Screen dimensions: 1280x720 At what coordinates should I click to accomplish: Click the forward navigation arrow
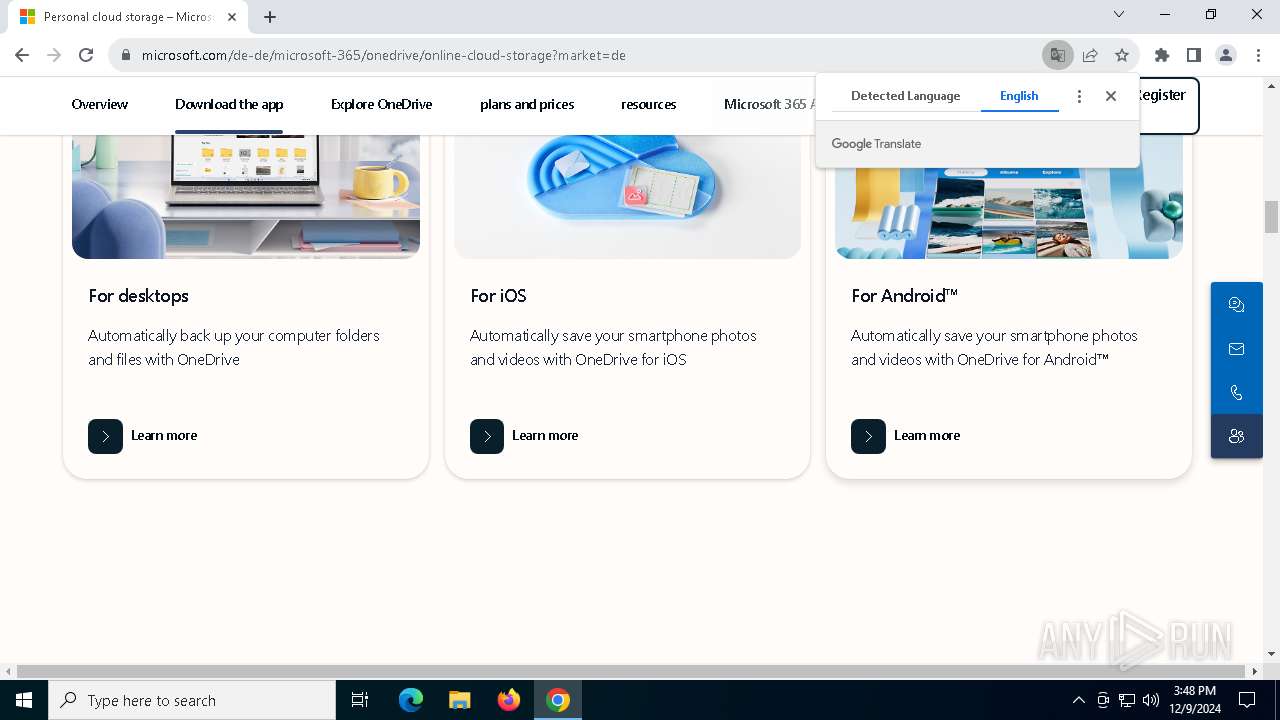54,55
